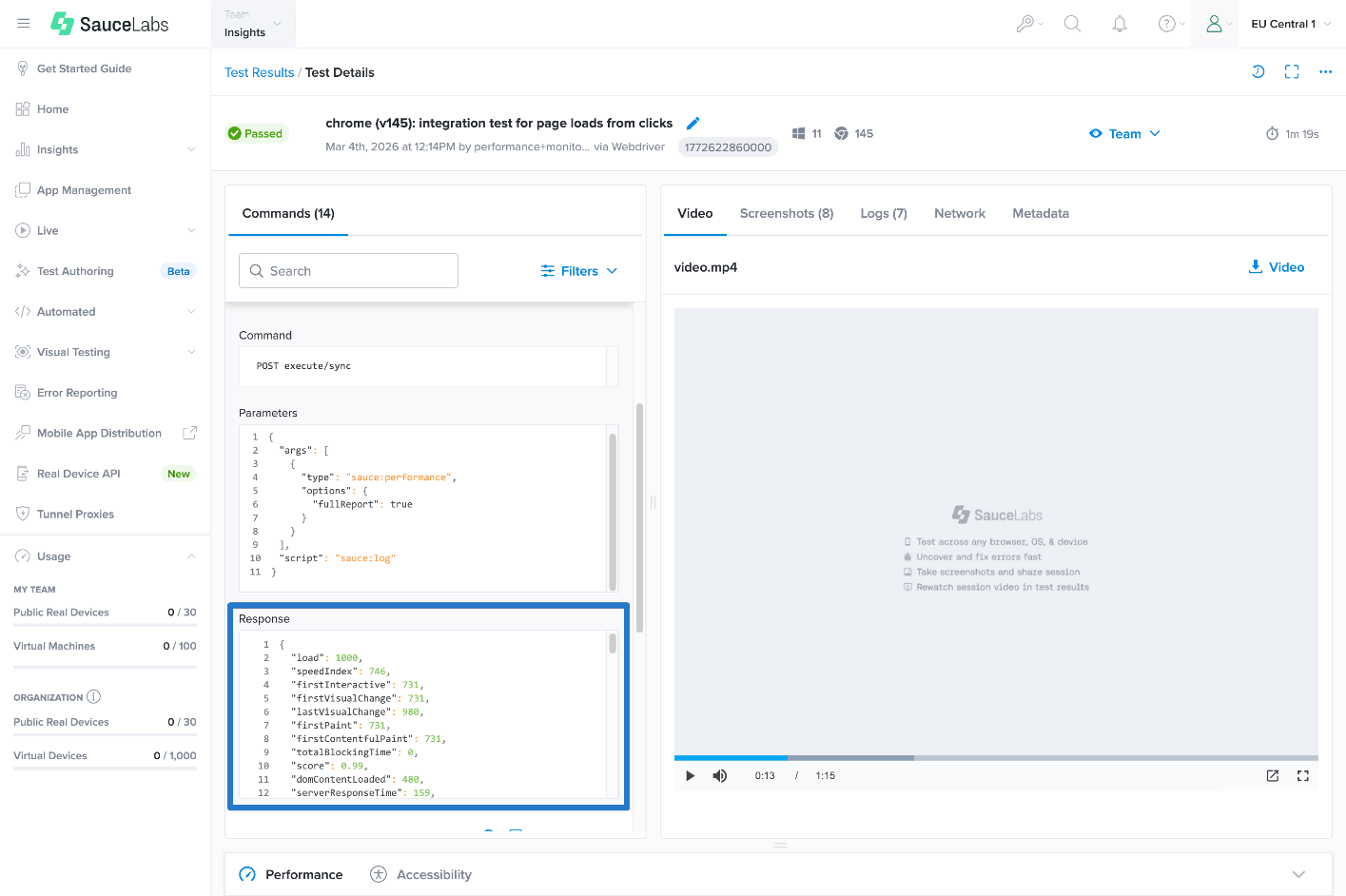The image size is (1346, 896).
Task: Expand the Performance bottom panel chevron
Action: click(1298, 874)
